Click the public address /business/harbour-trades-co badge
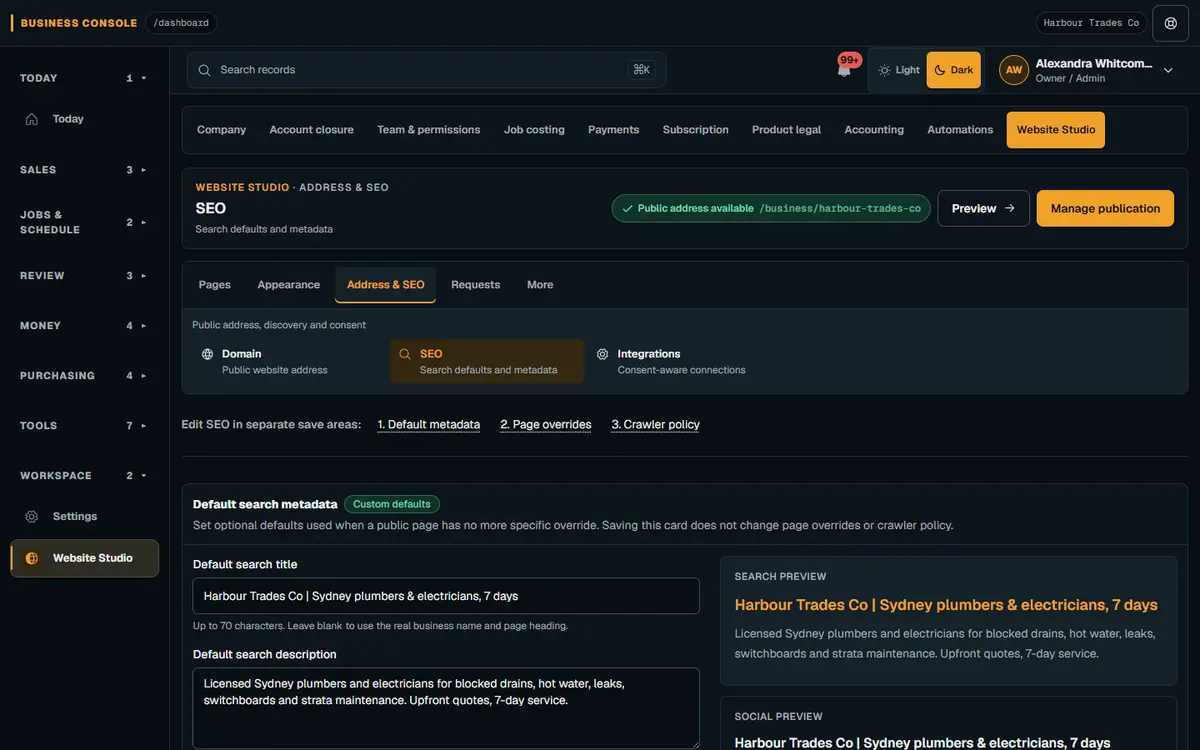The image size is (1200, 750). click(x=771, y=208)
